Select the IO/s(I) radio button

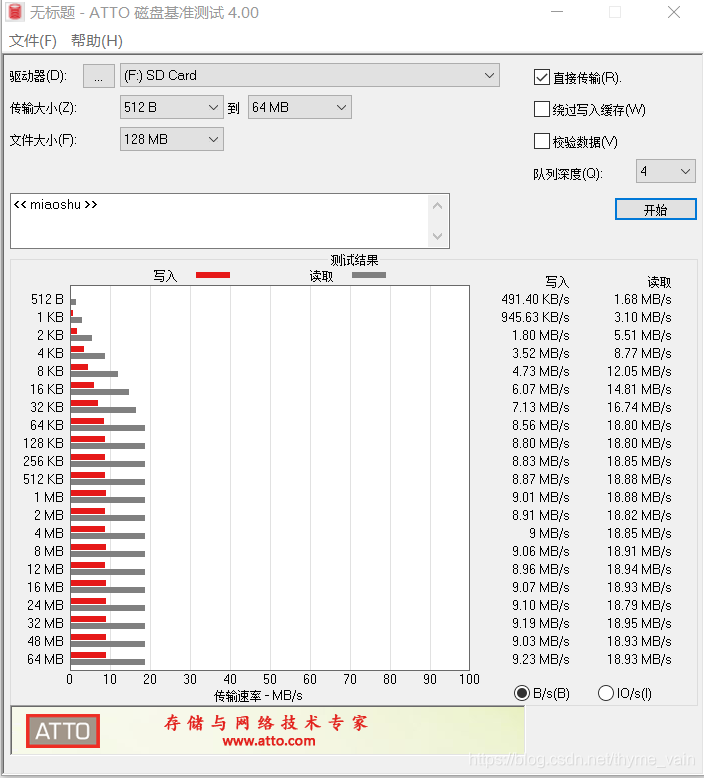[x=606, y=693]
